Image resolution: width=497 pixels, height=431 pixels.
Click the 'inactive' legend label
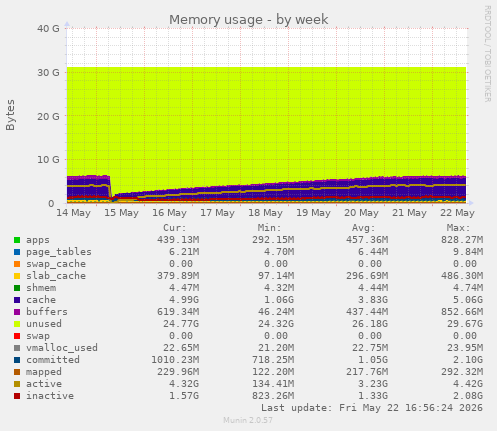pos(50,396)
